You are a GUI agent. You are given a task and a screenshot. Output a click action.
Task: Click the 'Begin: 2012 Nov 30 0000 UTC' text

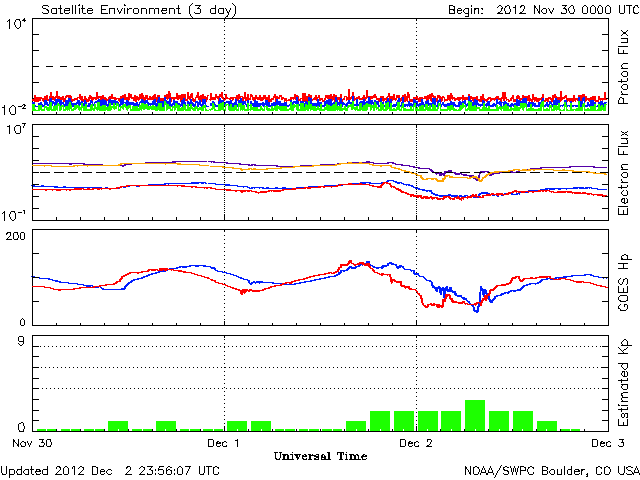pos(544,10)
